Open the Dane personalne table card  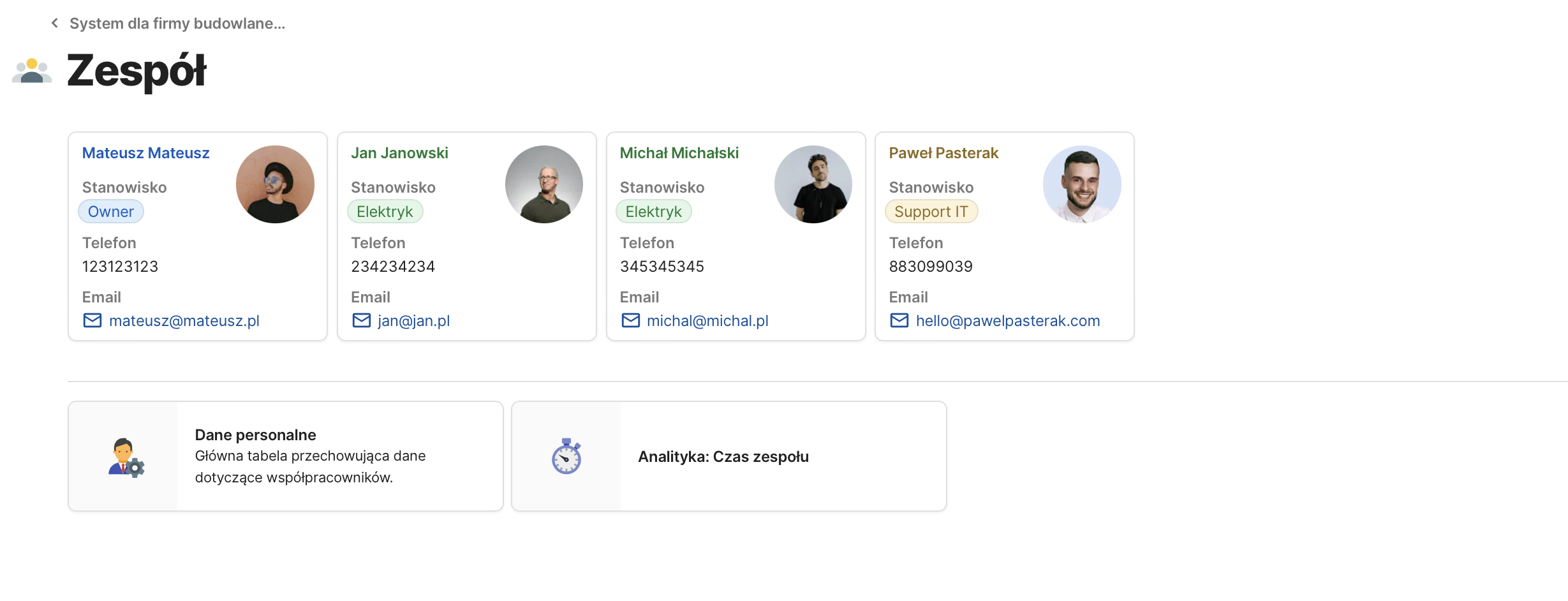coord(310,456)
